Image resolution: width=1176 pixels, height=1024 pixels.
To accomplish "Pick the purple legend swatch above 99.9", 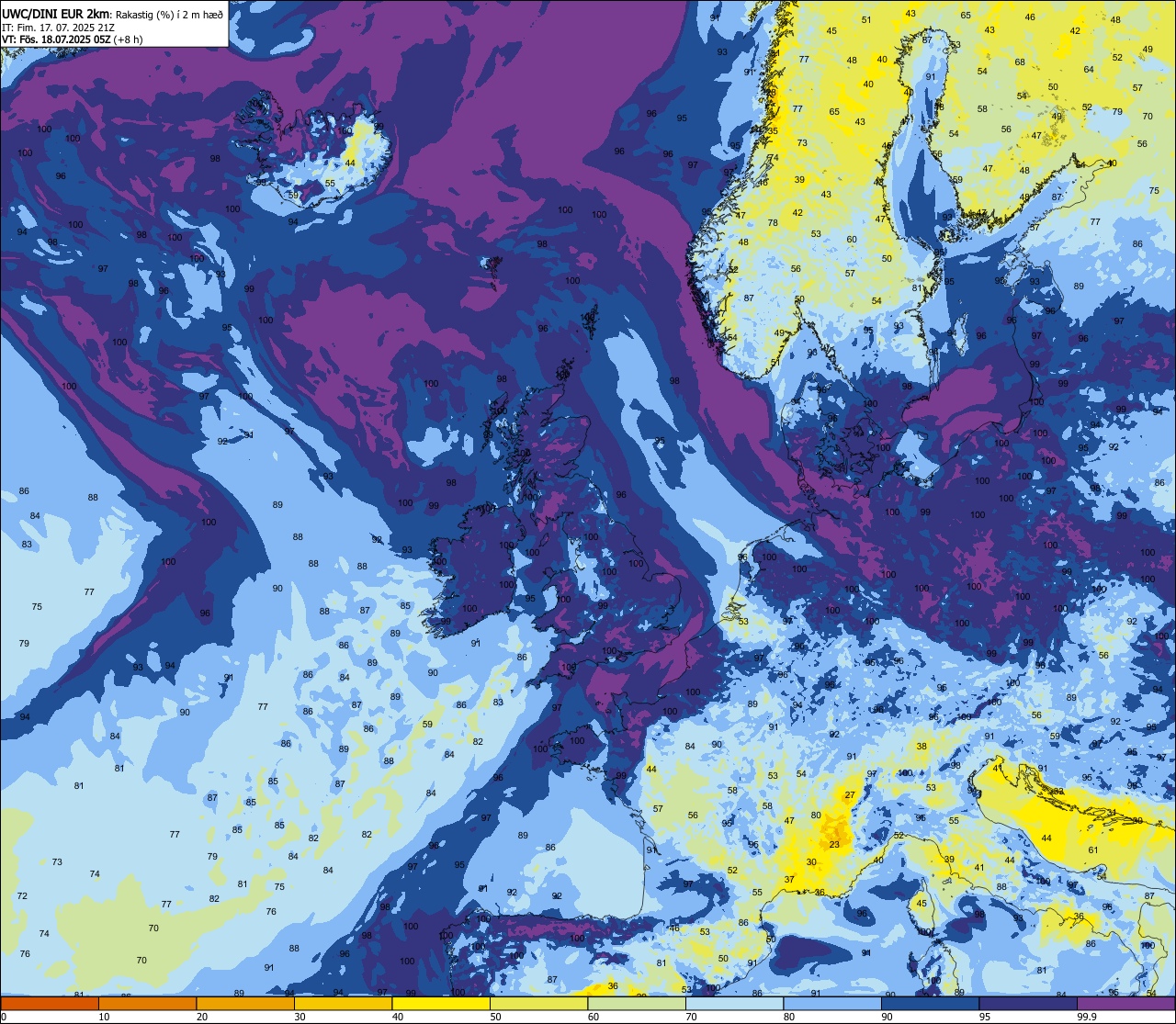I will click(x=1126, y=1003).
